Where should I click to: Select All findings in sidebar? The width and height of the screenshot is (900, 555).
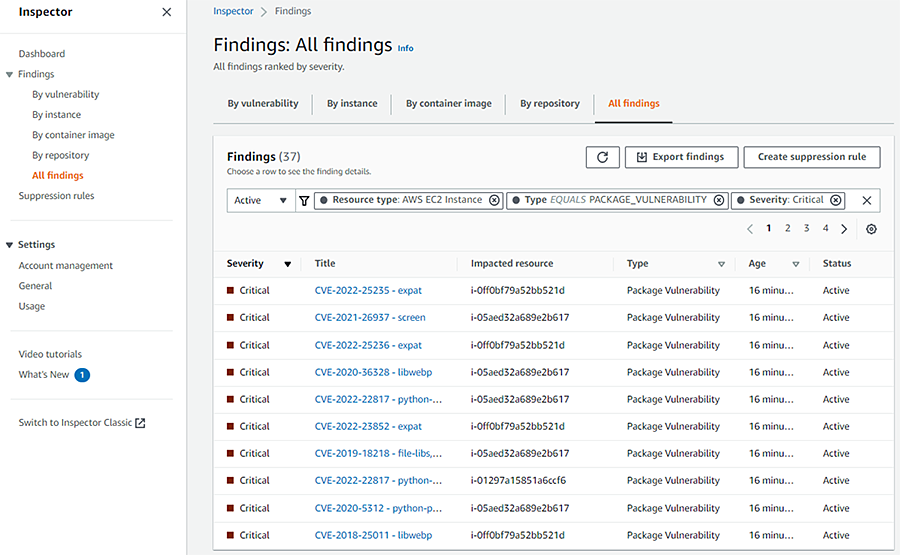pos(57,176)
